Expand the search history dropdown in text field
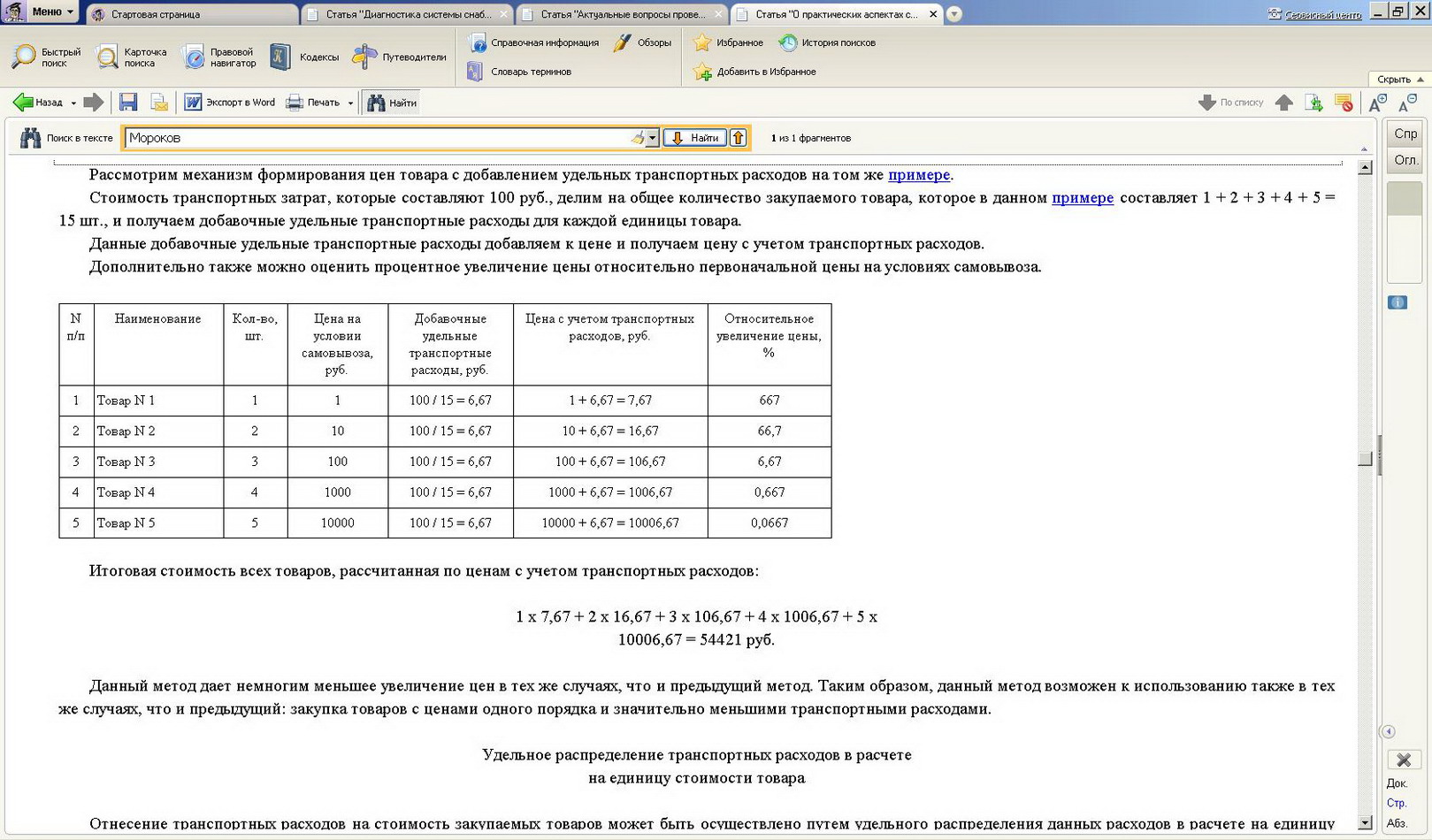 coord(652,138)
